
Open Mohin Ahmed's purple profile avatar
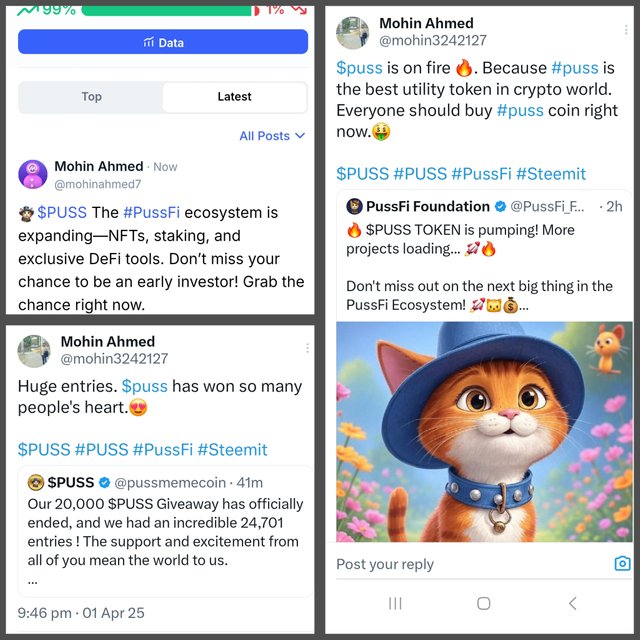pyautogui.click(x=33, y=174)
